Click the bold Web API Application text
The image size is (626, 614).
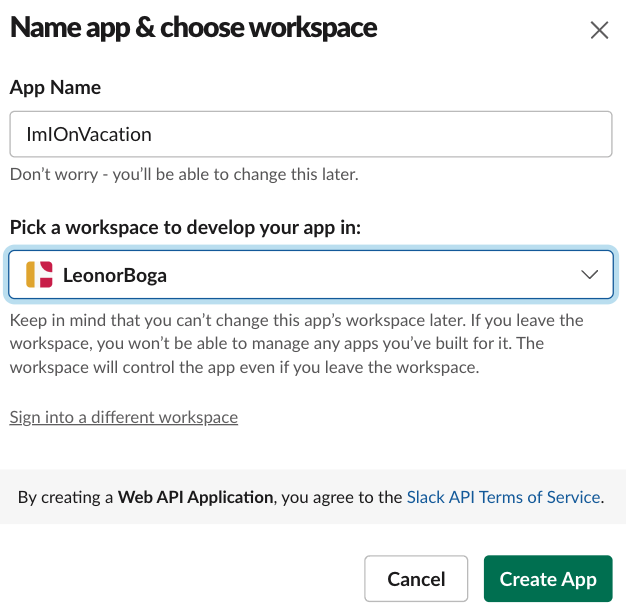[195, 497]
